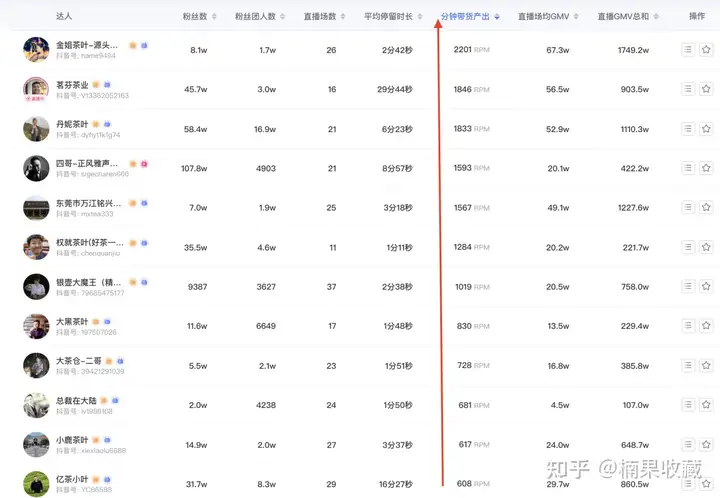Open the list icon for 小鹿茶叶 row
Image resolution: width=720 pixels, height=498 pixels.
[x=687, y=444]
